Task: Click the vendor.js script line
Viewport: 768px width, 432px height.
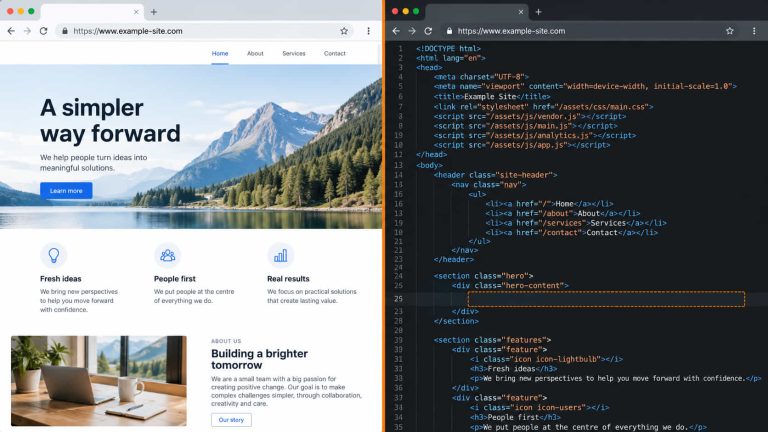Action: pyautogui.click(x=529, y=116)
